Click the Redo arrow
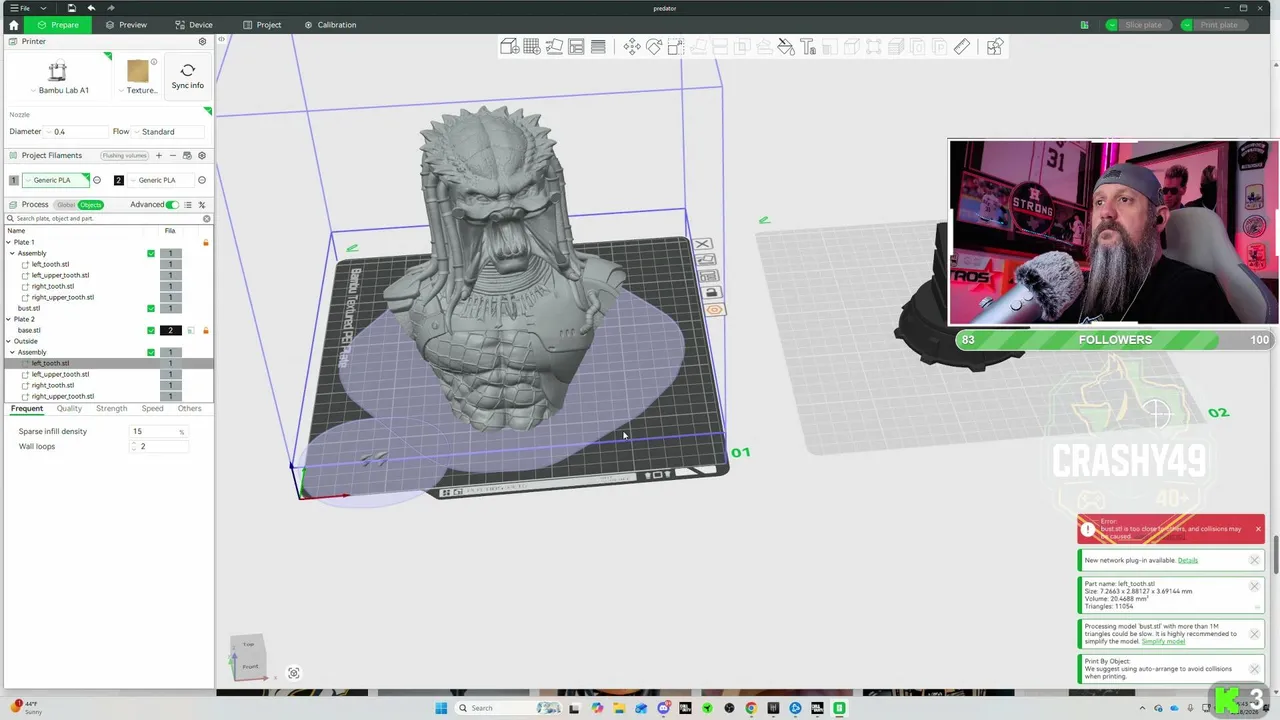 click(x=110, y=8)
